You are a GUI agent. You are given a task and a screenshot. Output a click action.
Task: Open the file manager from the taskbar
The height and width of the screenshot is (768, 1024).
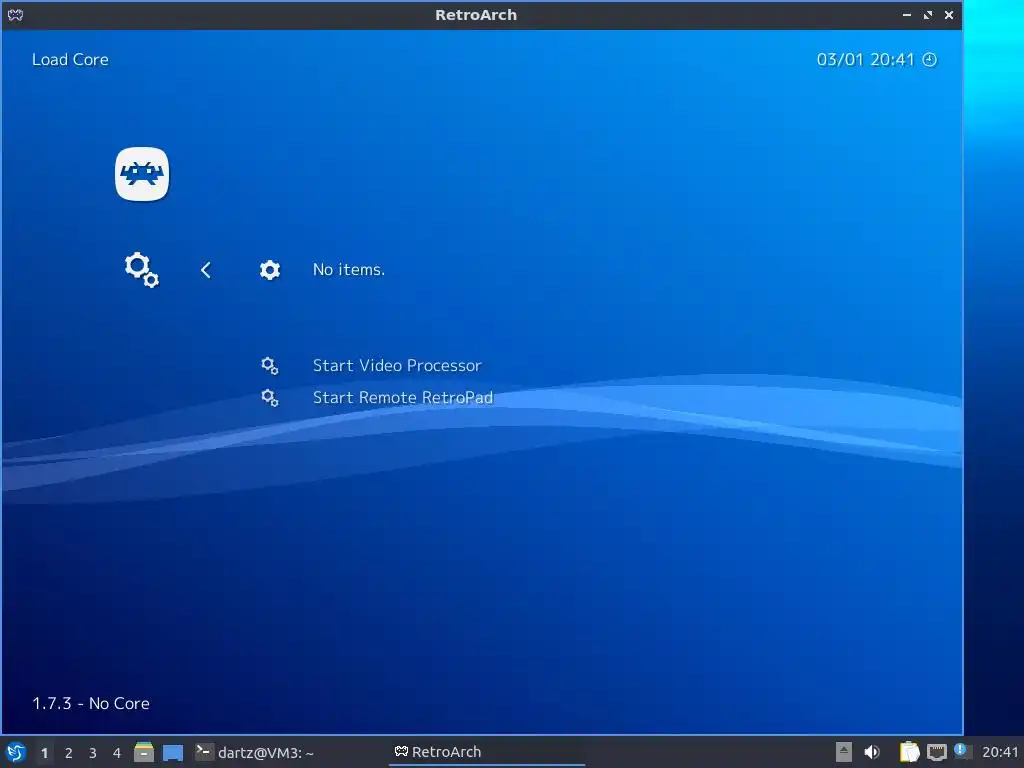[x=144, y=752]
